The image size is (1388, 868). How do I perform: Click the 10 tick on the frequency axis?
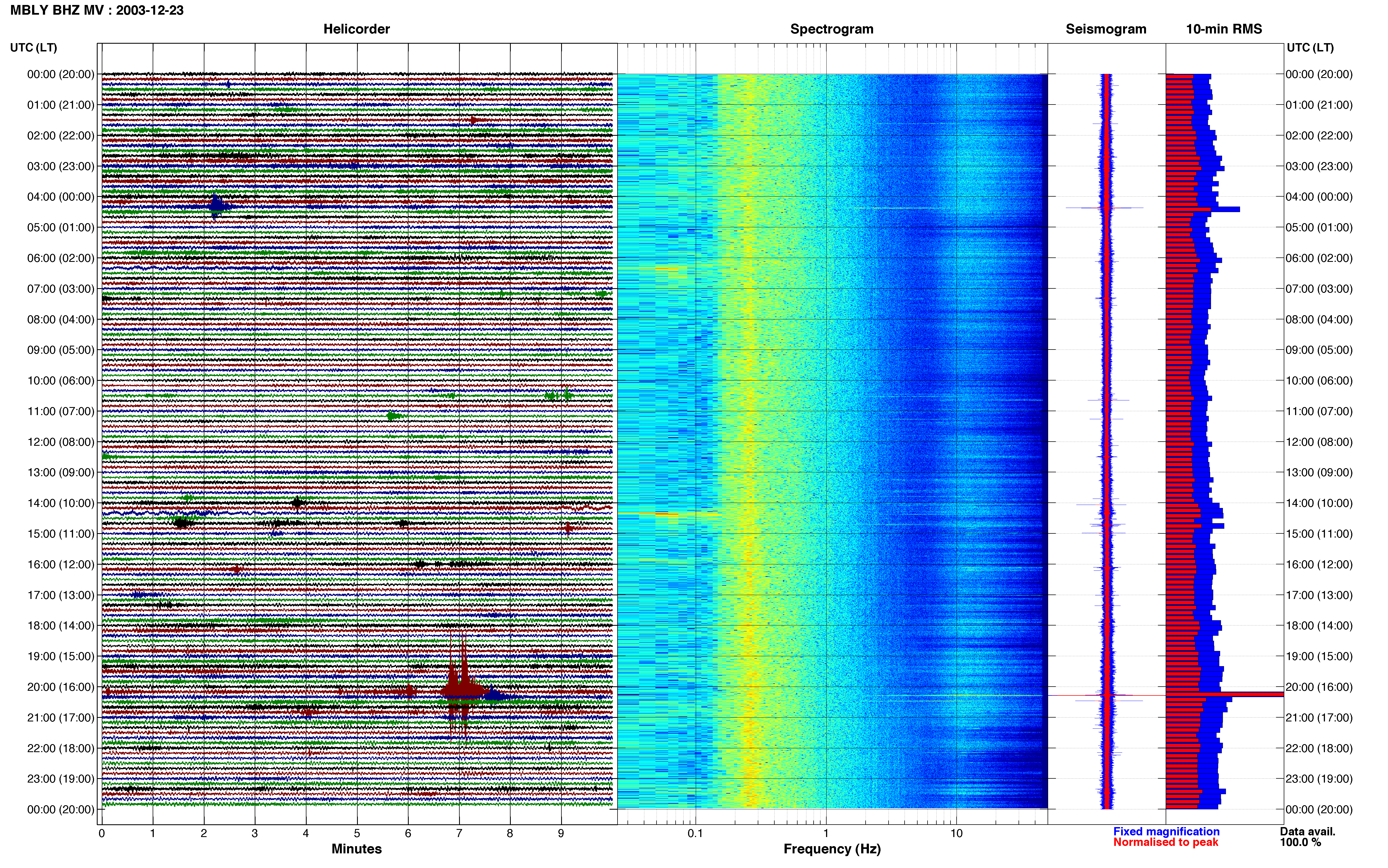tap(956, 833)
